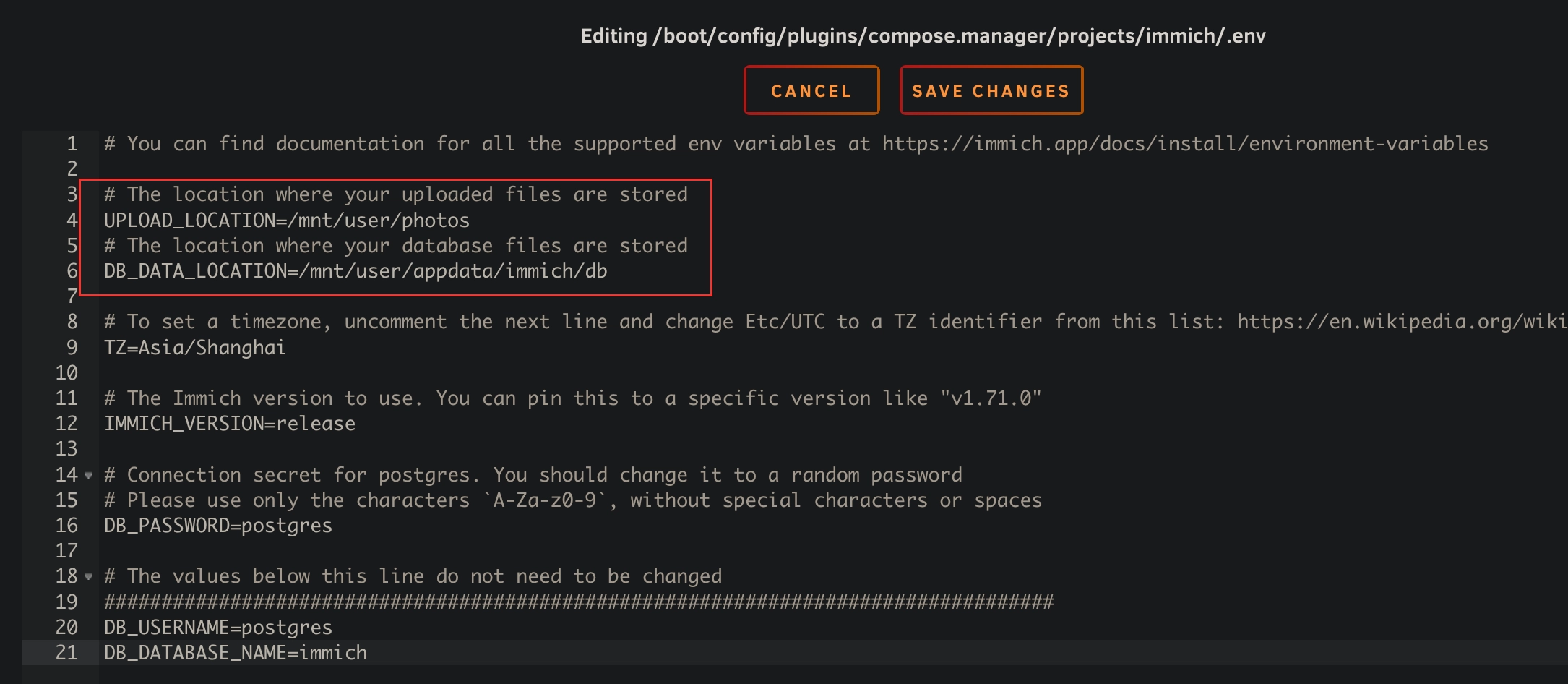Click line number 16 in the gutter

[66, 526]
